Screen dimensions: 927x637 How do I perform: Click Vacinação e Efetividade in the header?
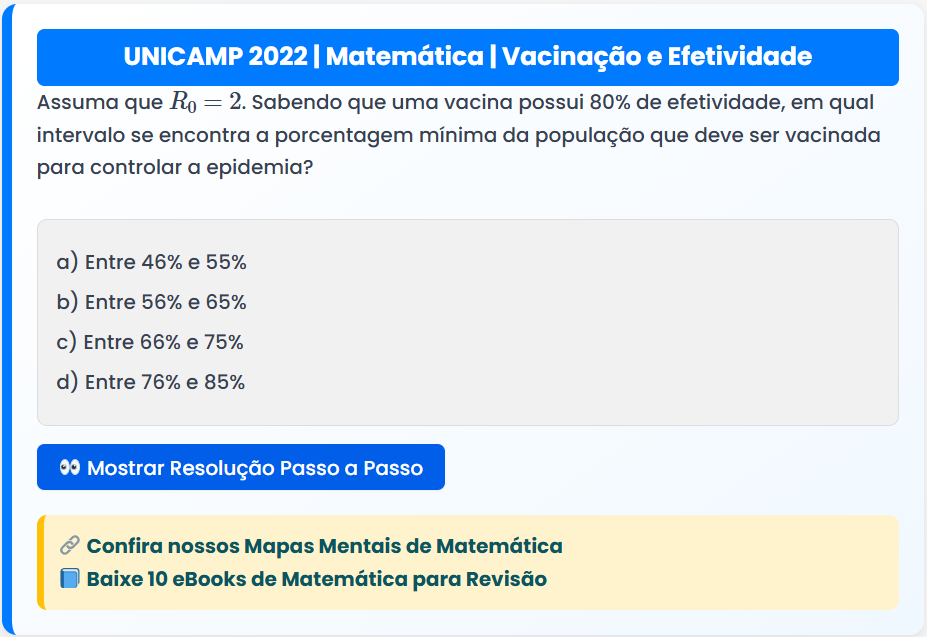coord(656,57)
